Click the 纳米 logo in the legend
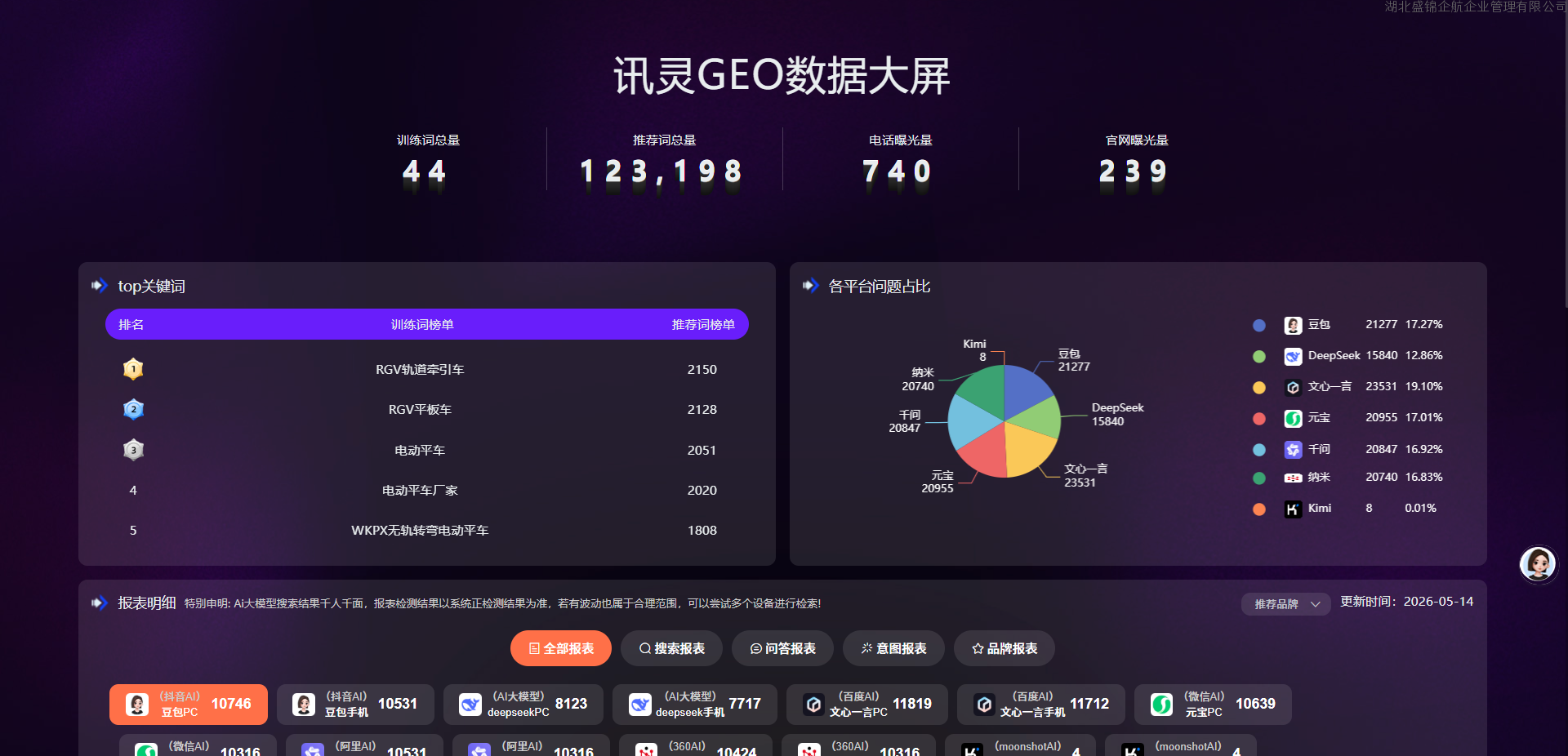 1293,478
